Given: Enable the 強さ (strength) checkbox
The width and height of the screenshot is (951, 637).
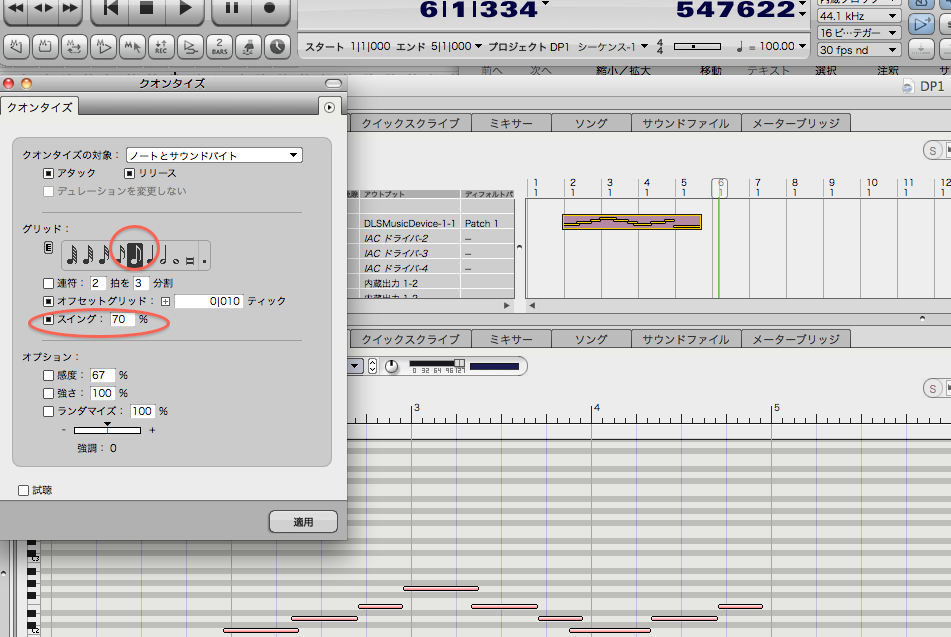Looking at the screenshot, I should click(x=49, y=393).
